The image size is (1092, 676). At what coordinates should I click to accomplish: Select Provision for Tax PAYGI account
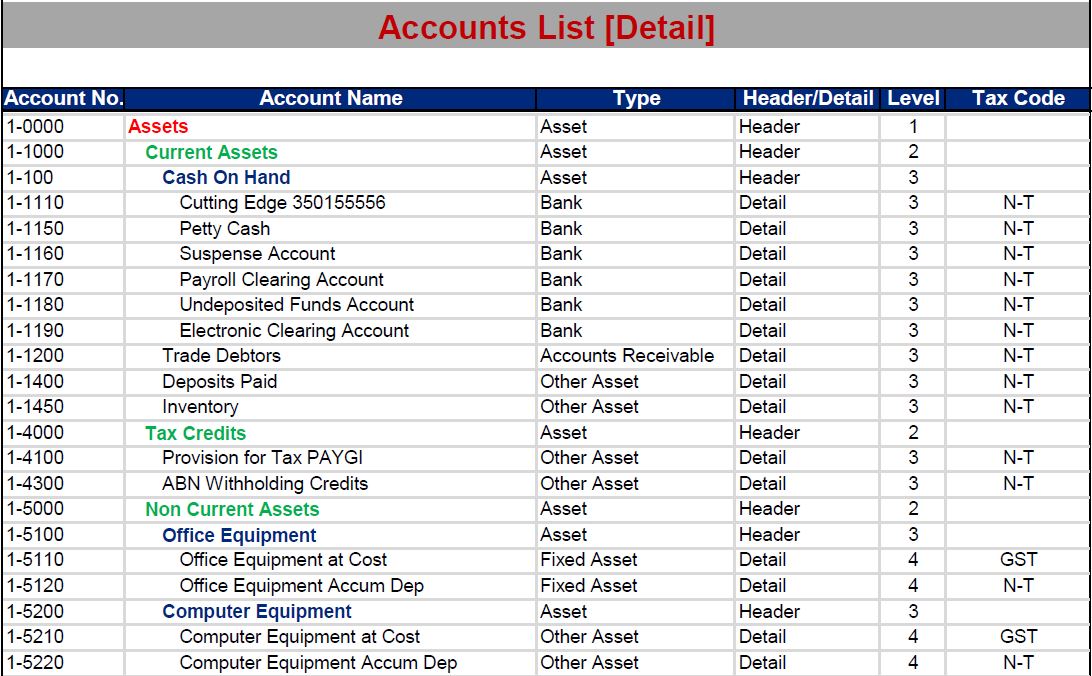tap(263, 457)
